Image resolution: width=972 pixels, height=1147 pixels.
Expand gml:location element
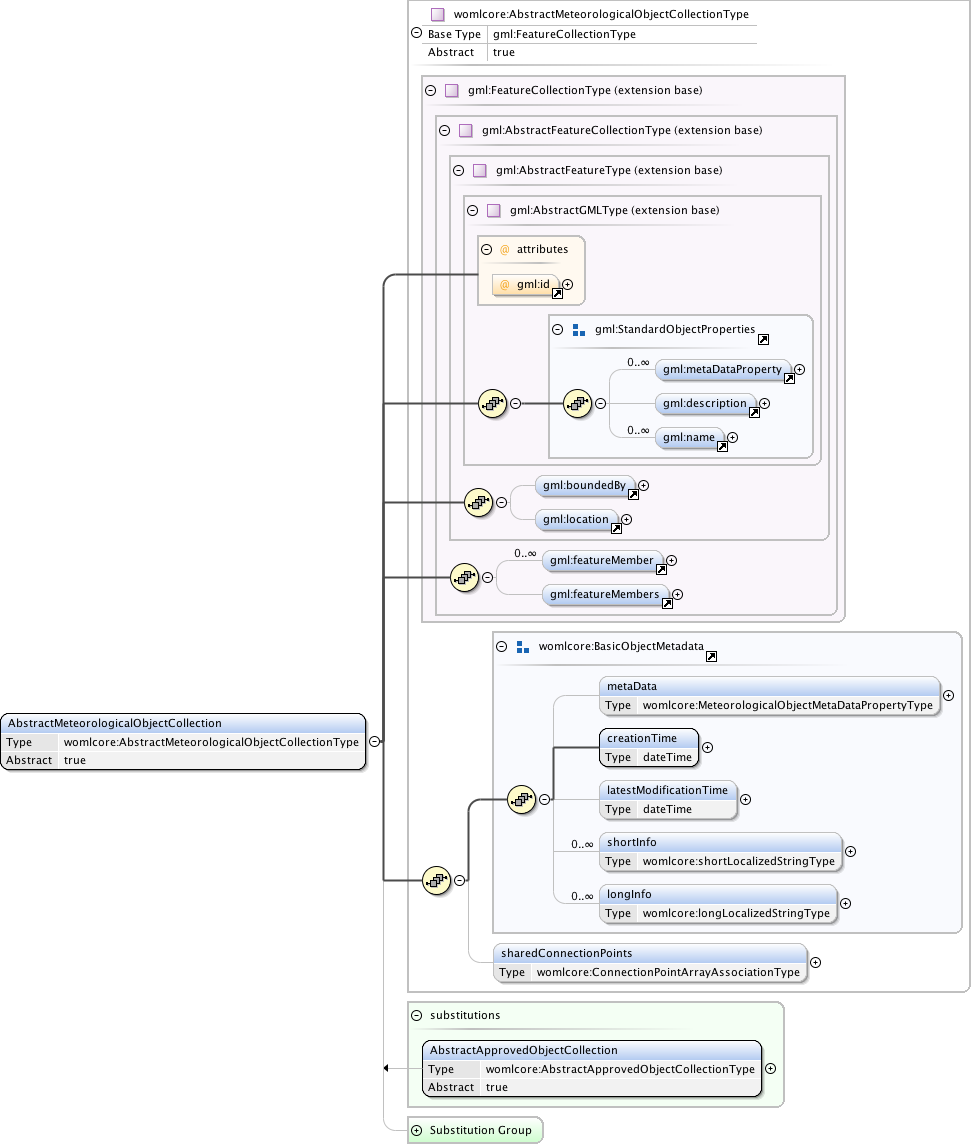[626, 519]
